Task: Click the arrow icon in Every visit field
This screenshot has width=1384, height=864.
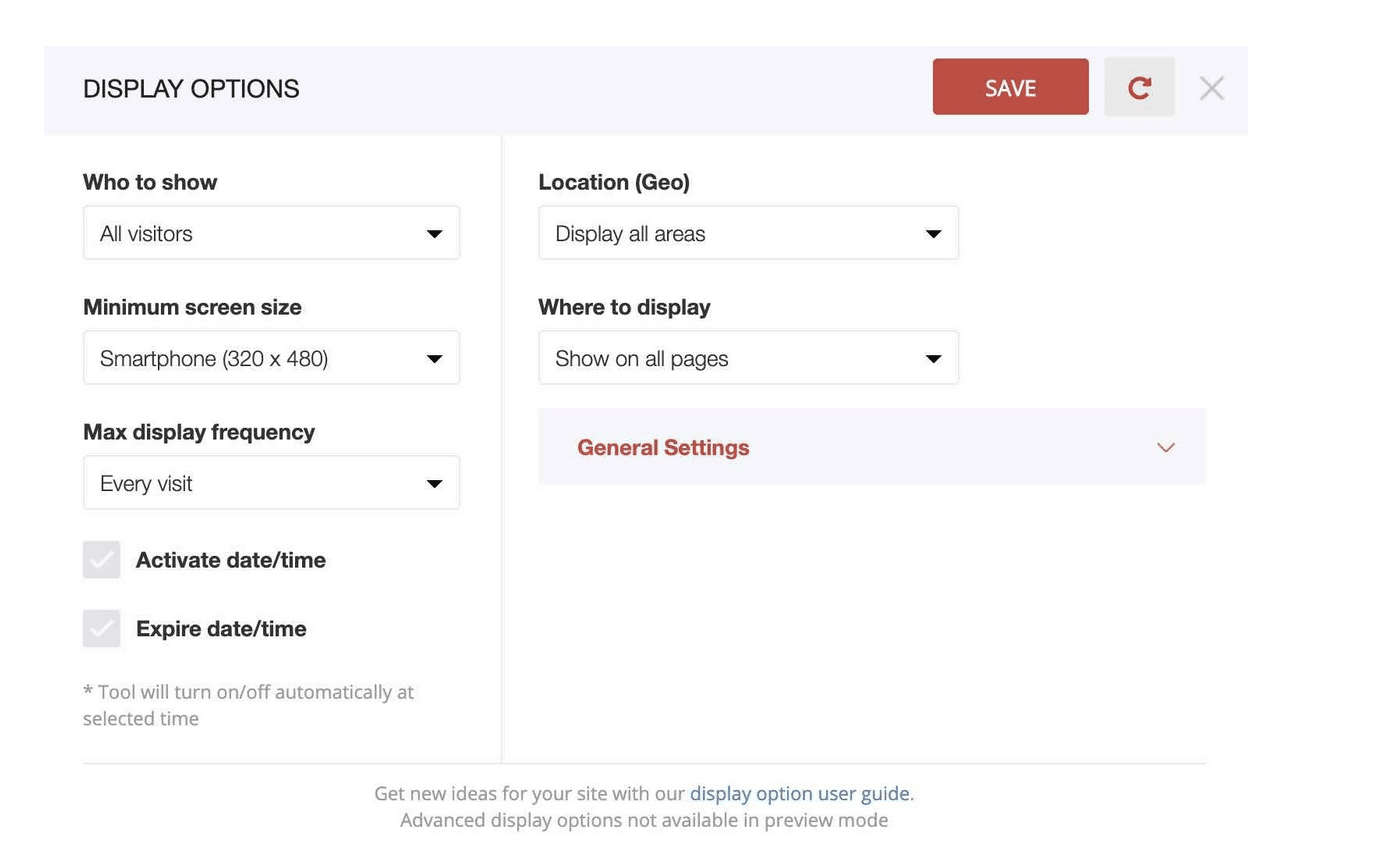Action: tap(434, 484)
